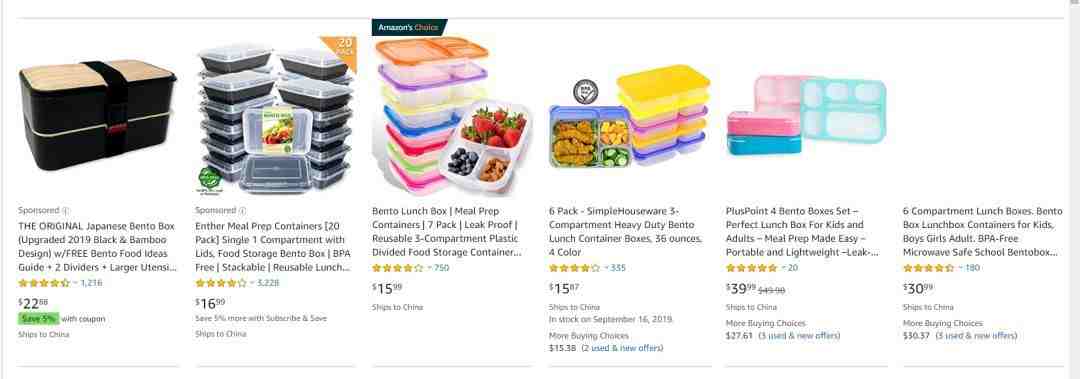This screenshot has width=1080, height=379.
Task: Open 2 used & new offers link
Action: click(622, 348)
